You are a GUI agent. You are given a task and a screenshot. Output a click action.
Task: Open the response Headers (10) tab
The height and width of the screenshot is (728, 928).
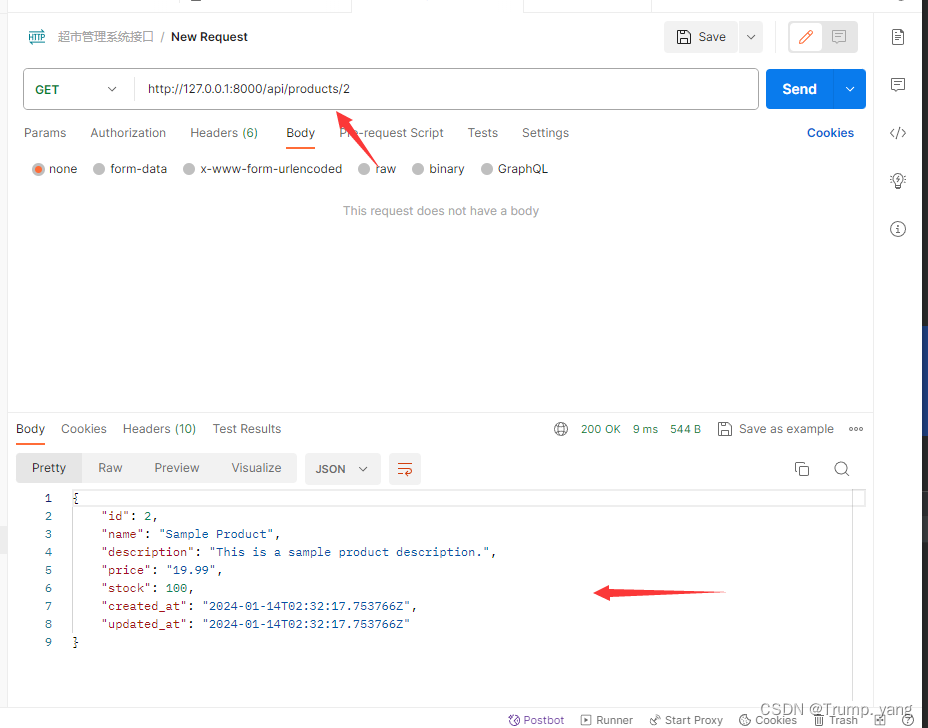click(x=159, y=429)
